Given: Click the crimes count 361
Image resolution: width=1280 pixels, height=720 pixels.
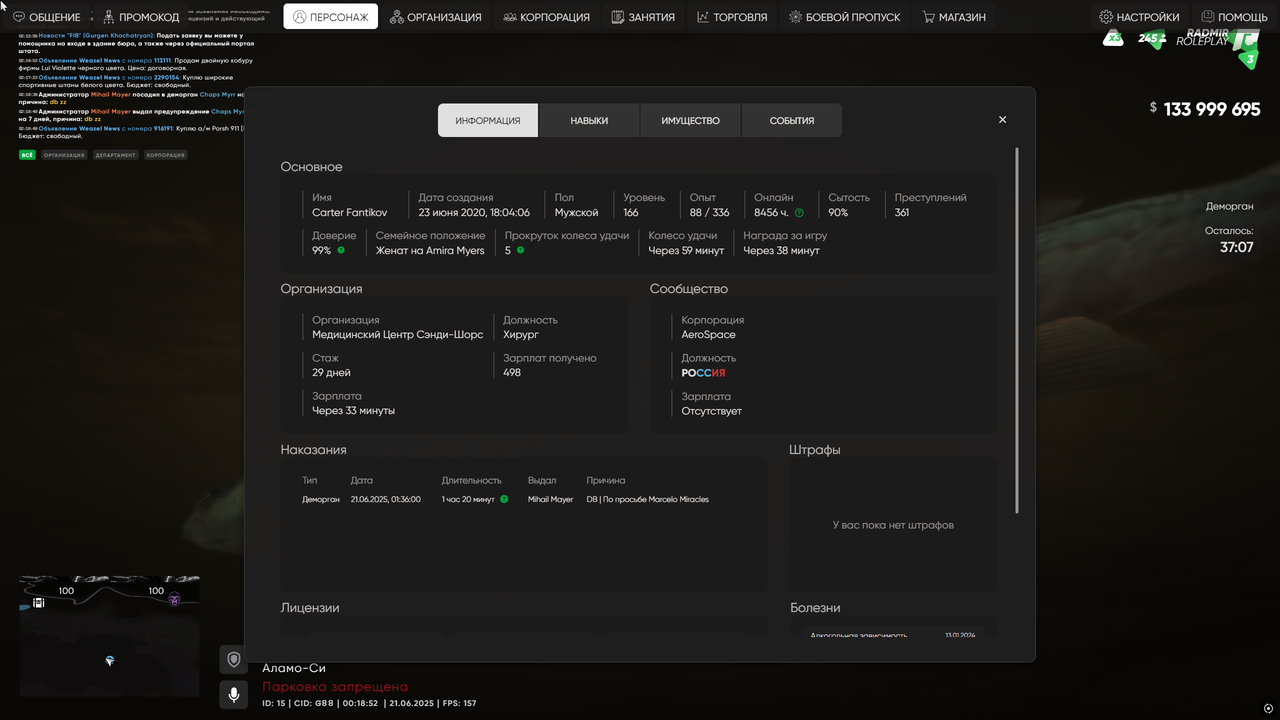Looking at the screenshot, I should point(902,212).
